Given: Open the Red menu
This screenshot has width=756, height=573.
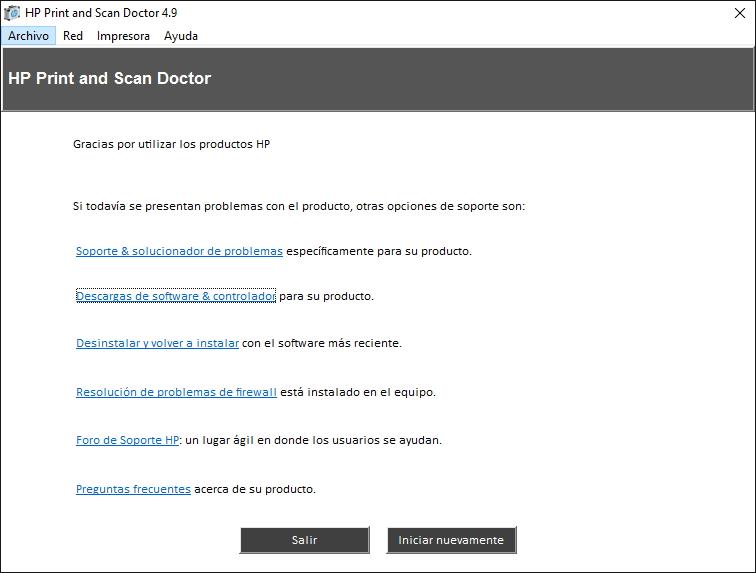Looking at the screenshot, I should point(73,36).
